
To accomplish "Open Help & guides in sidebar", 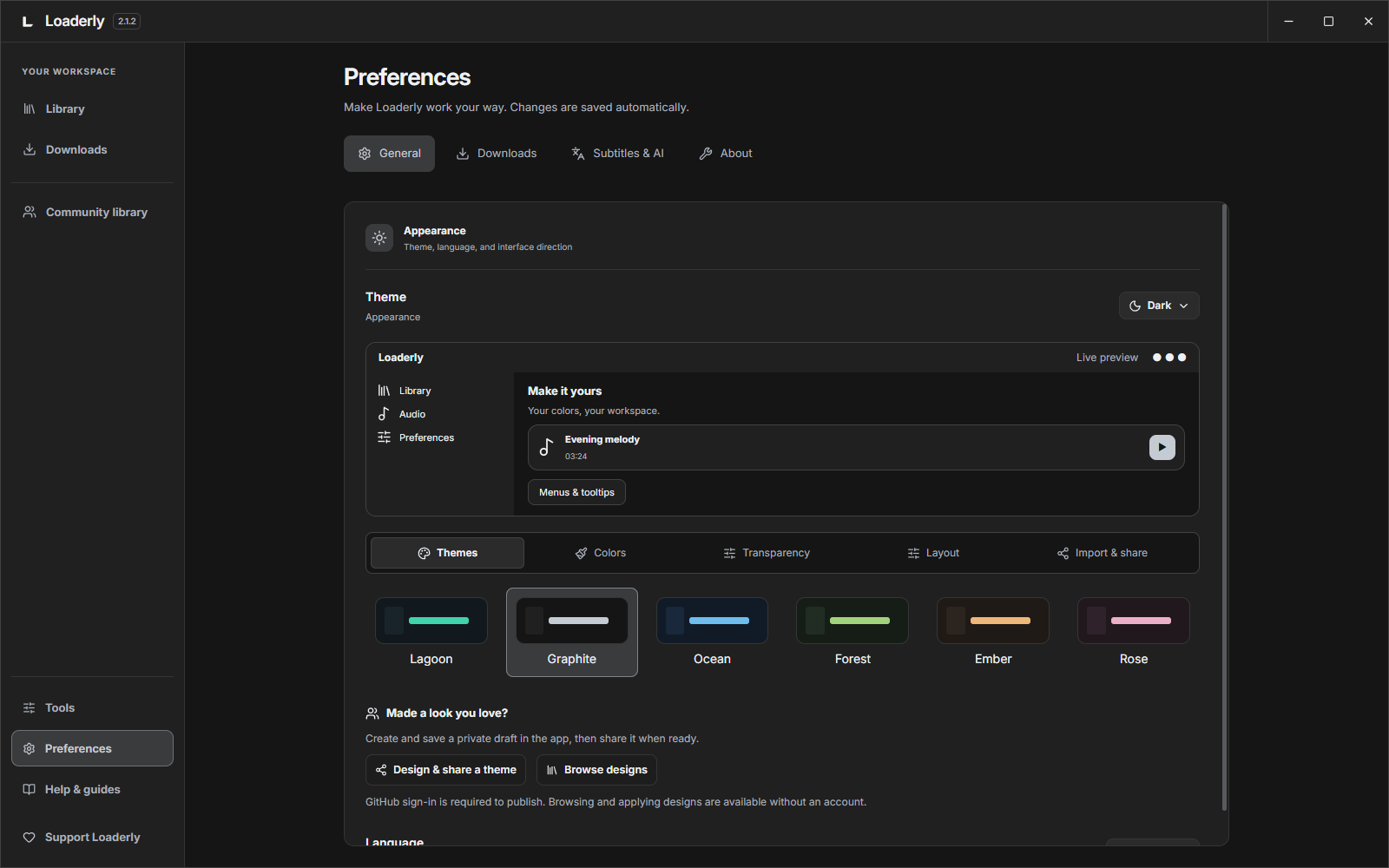I will 92,789.
